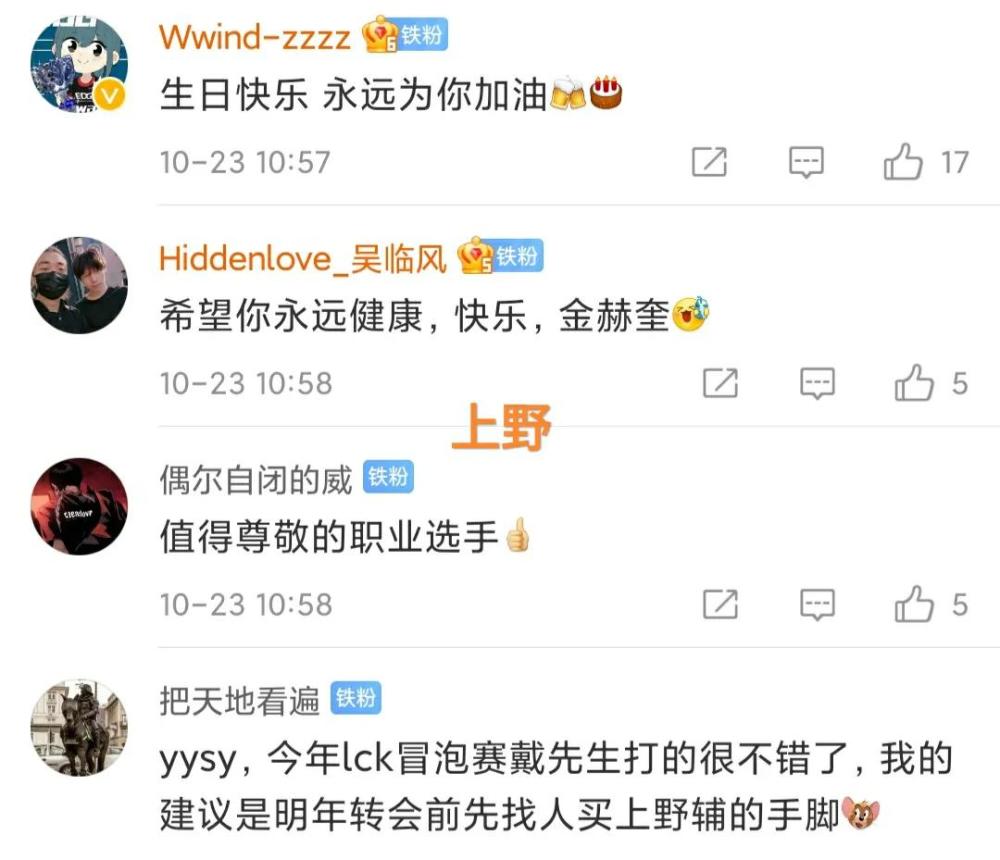
Task: Like the comment by Hiddenlove_吴临风
Action: 914,382
